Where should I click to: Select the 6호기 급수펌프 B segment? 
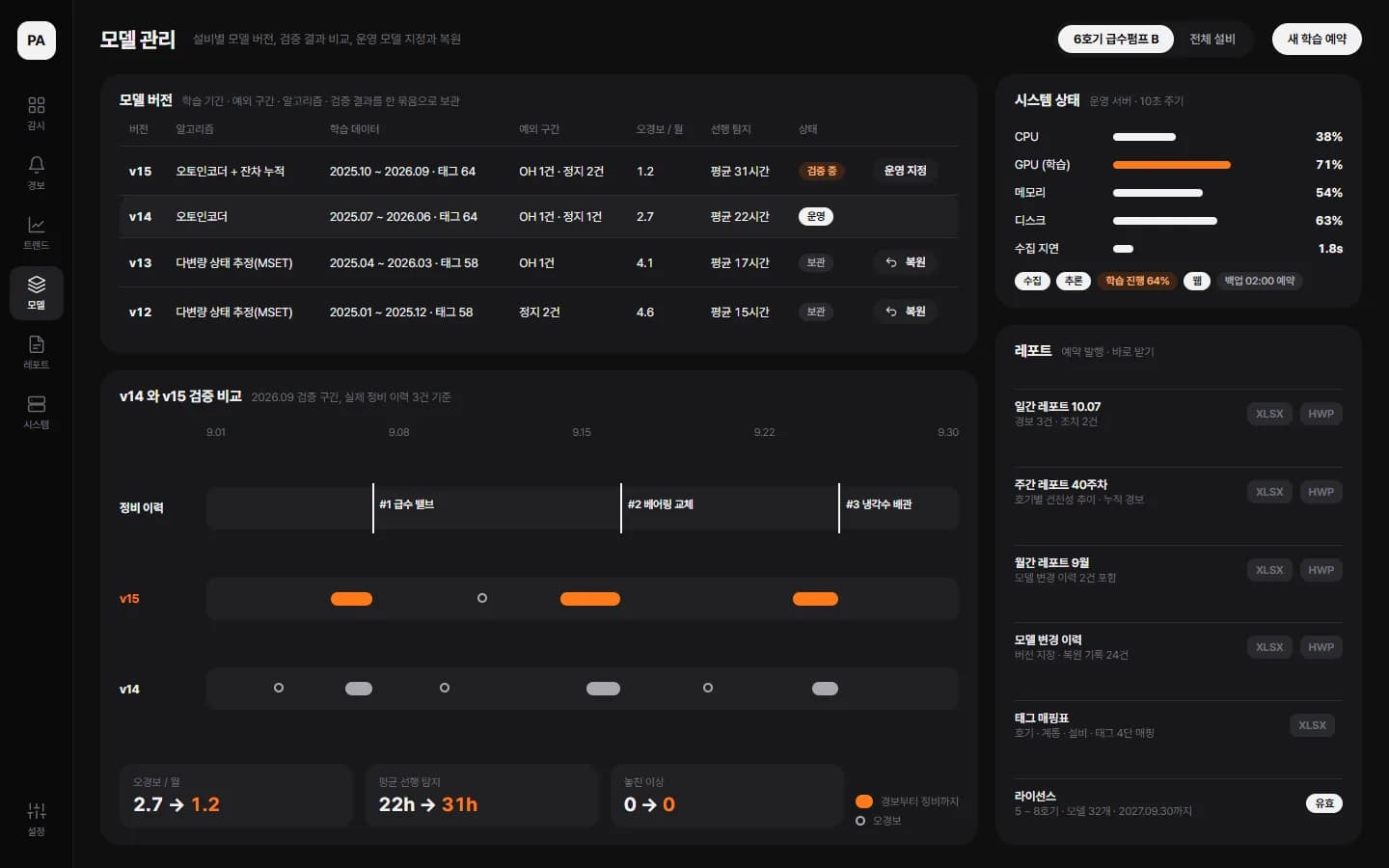click(1116, 39)
